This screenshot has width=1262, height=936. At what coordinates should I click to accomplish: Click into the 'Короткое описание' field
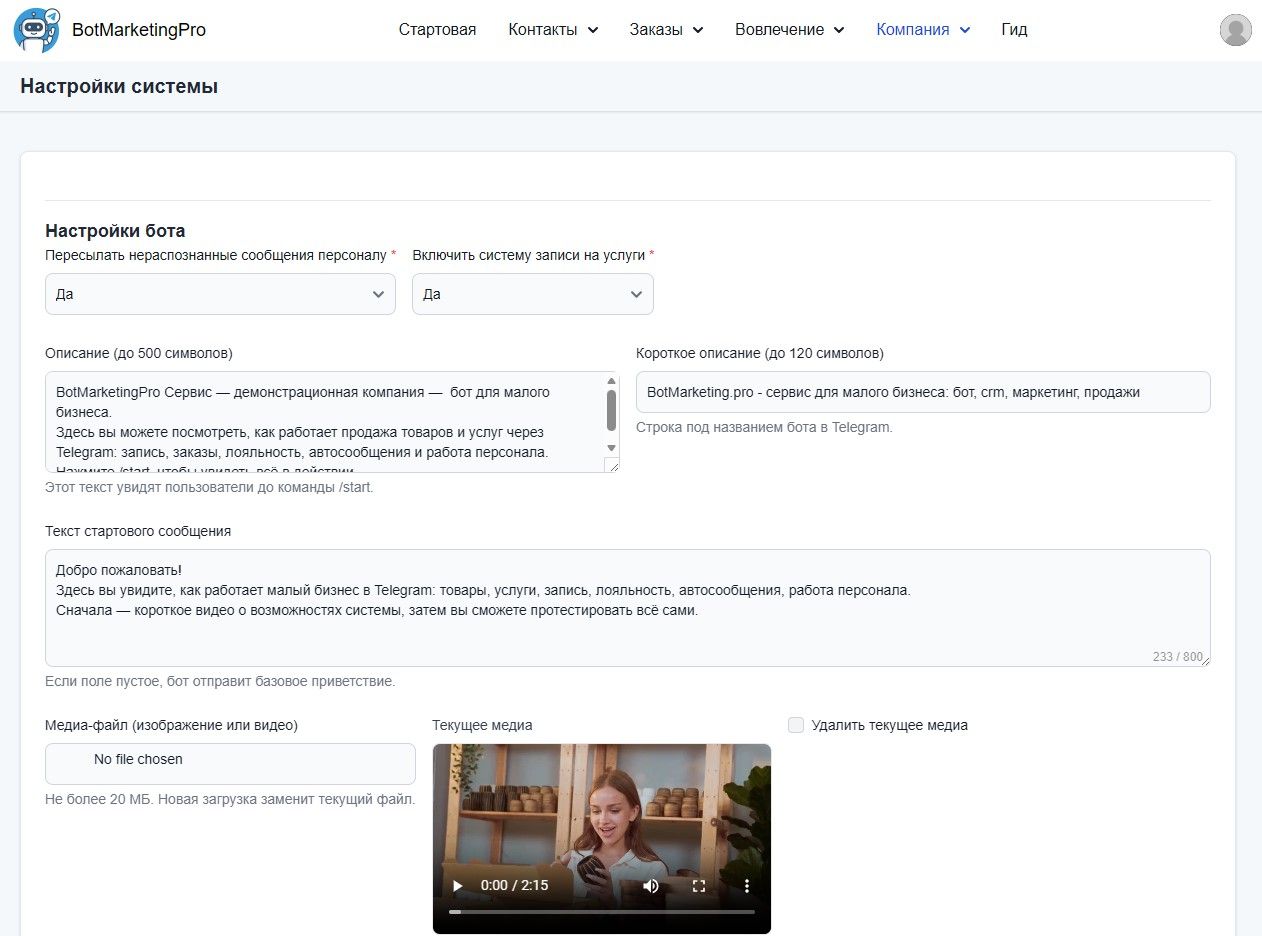tap(922, 392)
